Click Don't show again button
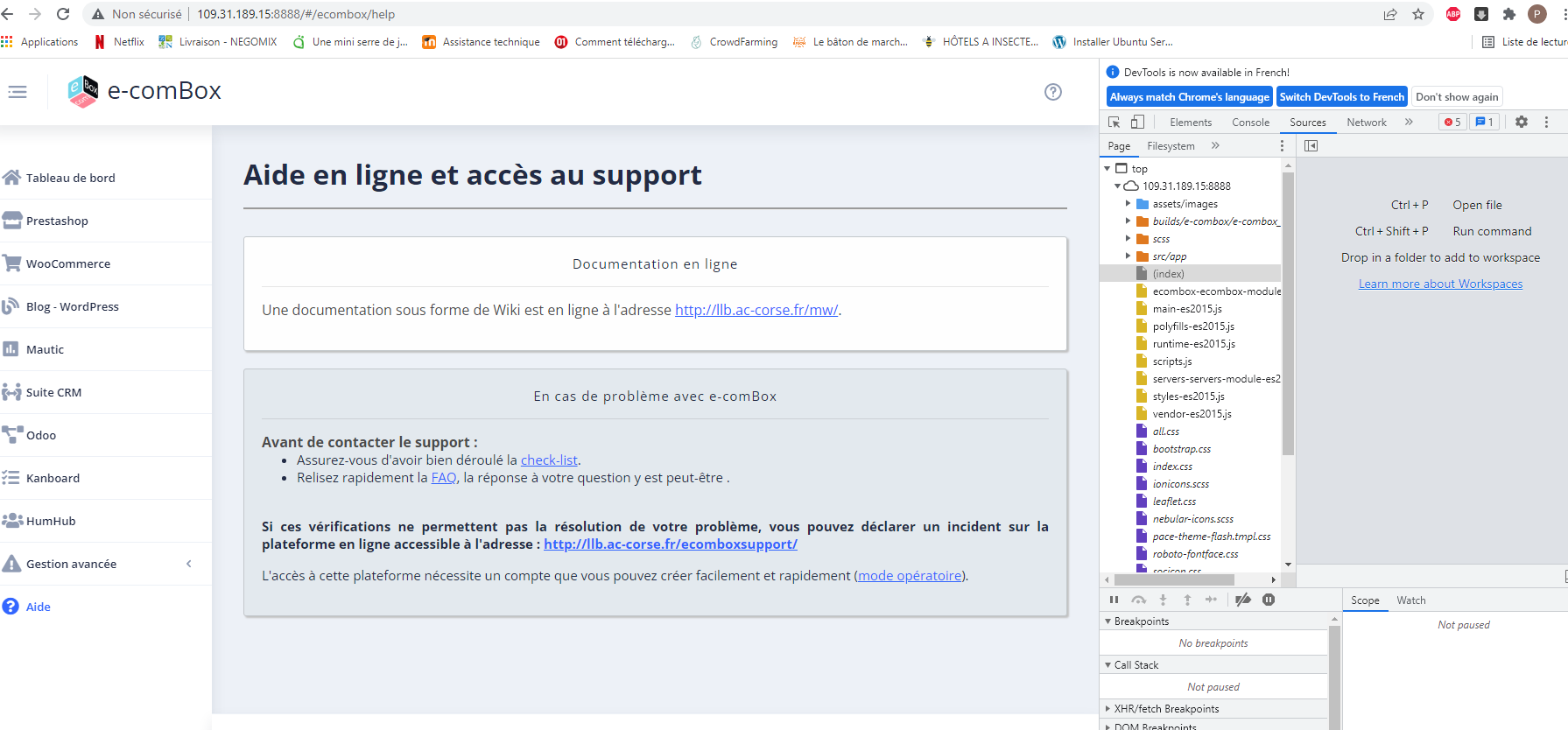Image resolution: width=1568 pixels, height=730 pixels. click(x=1457, y=97)
